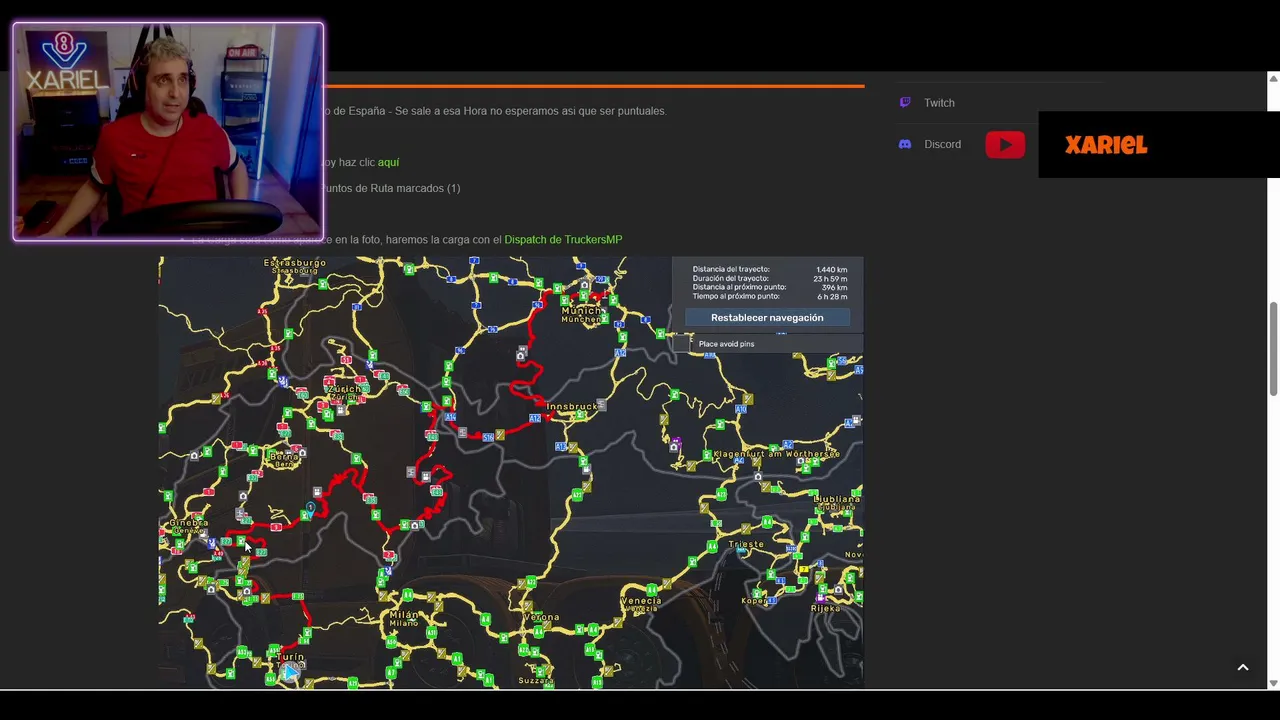The image size is (1280, 720).
Task: Click the 'Innsbruck' city label on the map
Action: [572, 407]
